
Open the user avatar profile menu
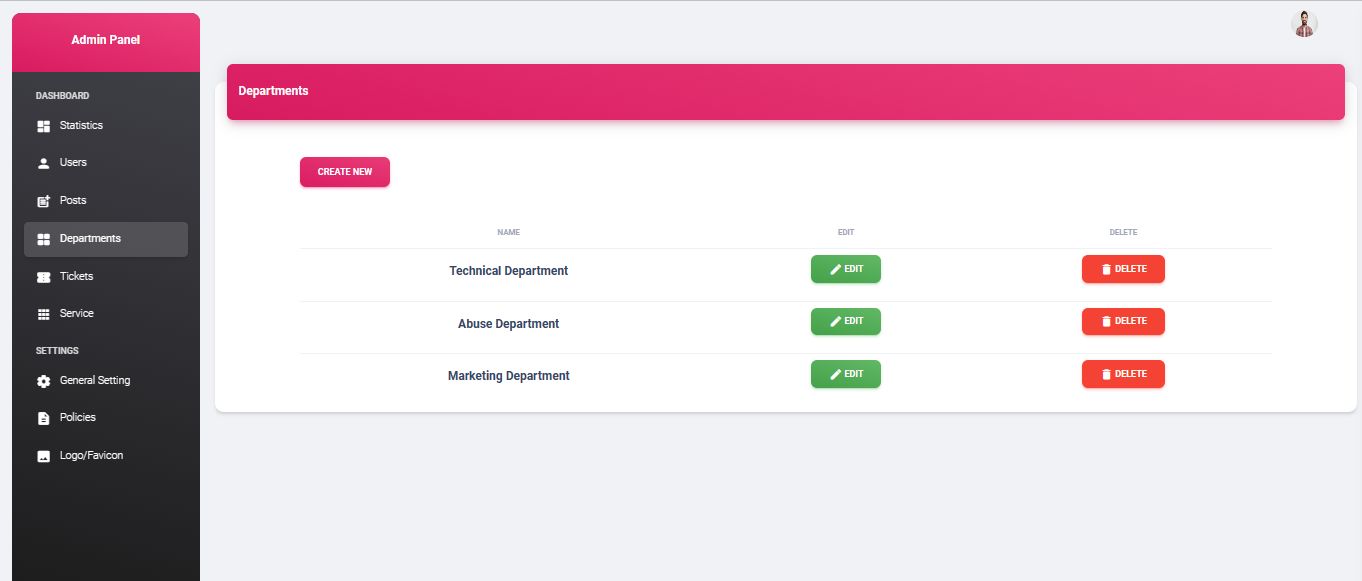click(x=1304, y=24)
